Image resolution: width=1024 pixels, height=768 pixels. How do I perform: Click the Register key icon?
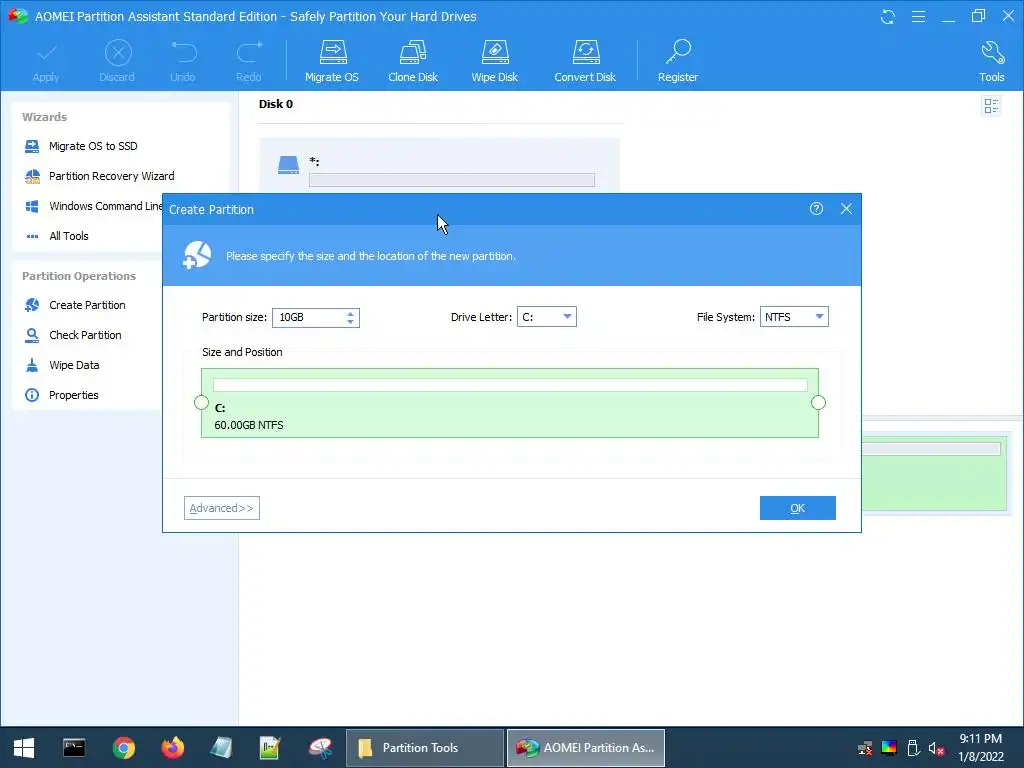pyautogui.click(x=679, y=53)
